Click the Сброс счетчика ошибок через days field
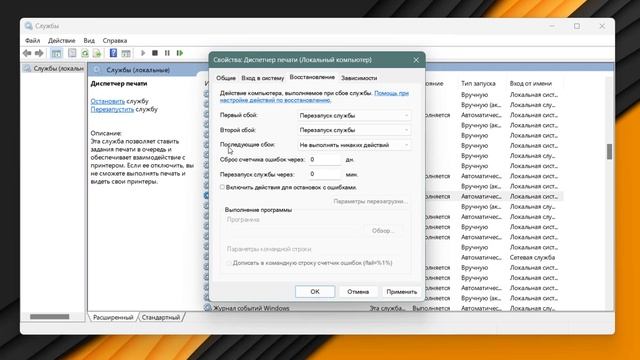The height and width of the screenshot is (360, 640). (x=324, y=160)
